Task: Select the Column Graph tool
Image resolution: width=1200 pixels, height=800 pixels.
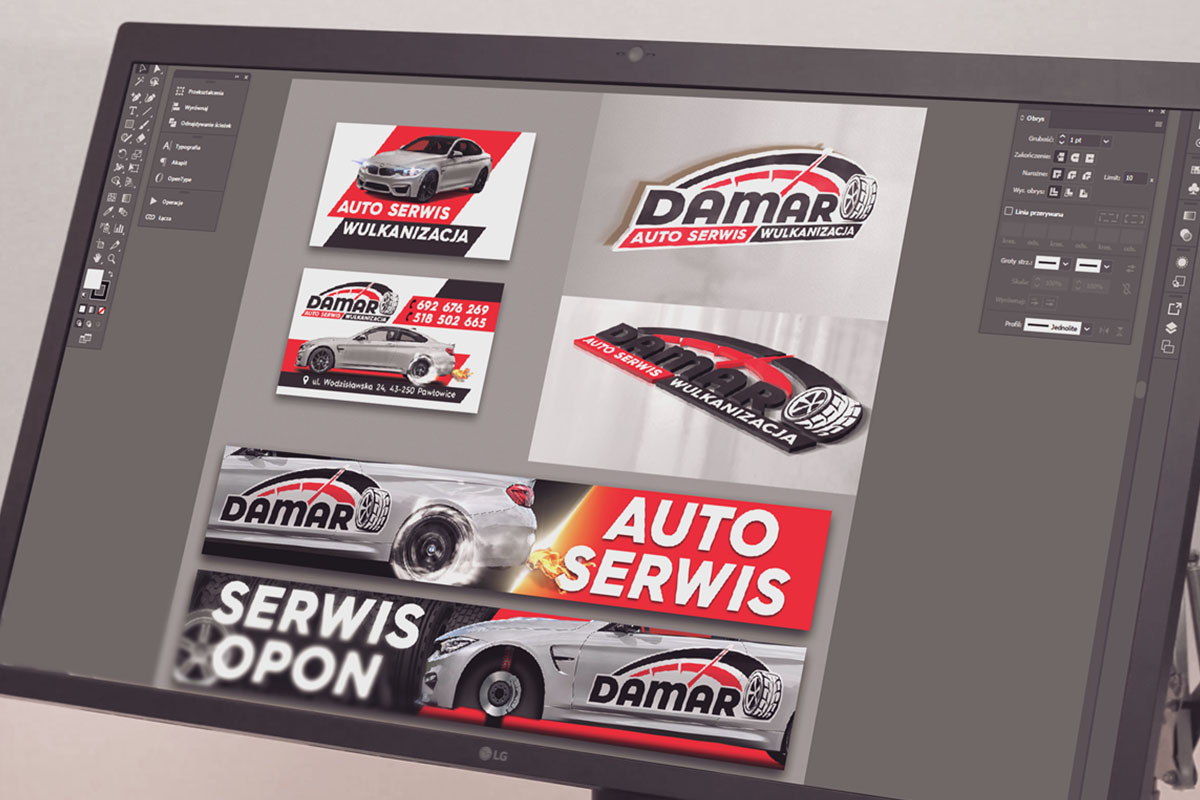Action: point(120,228)
